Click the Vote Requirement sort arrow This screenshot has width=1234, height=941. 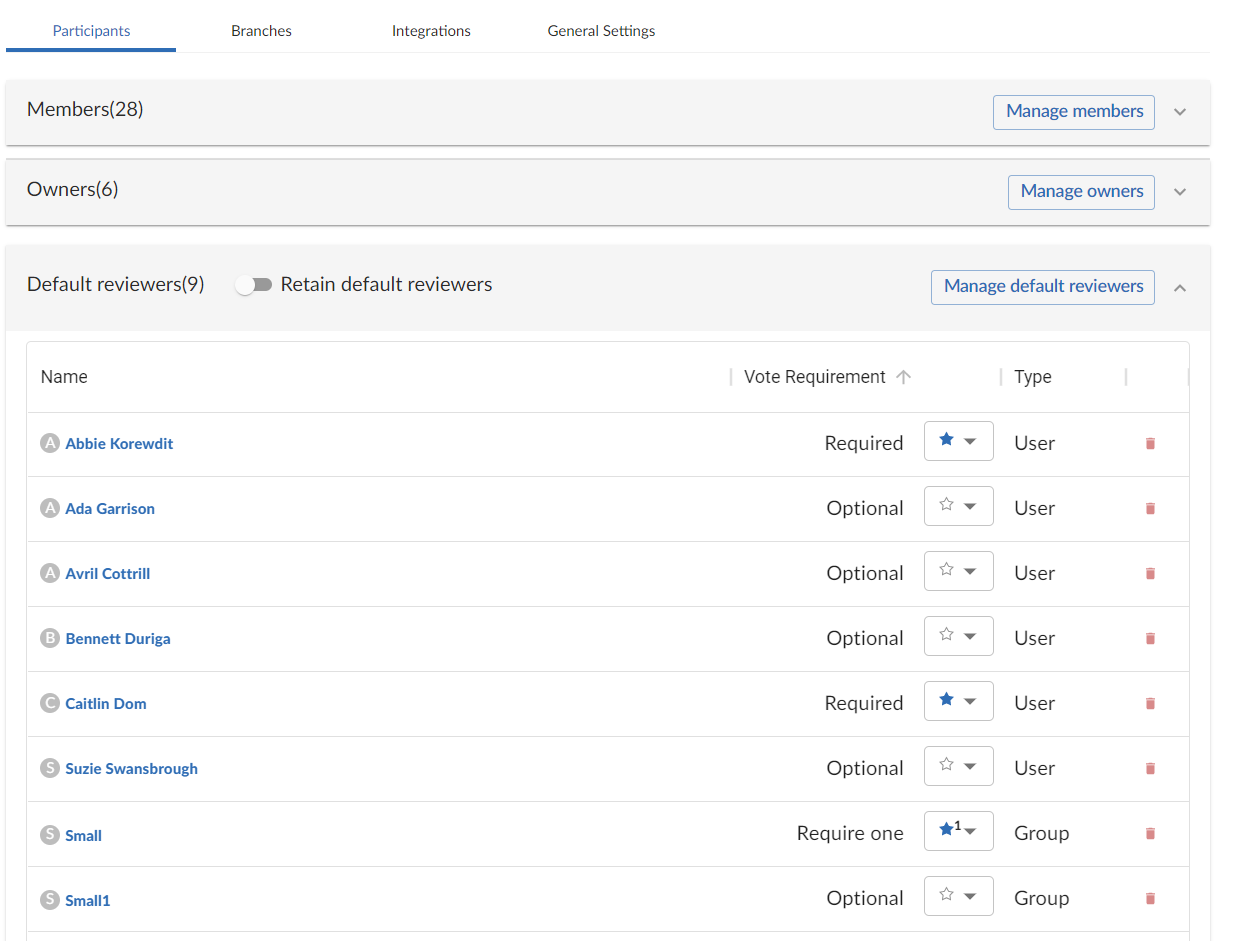tap(904, 377)
